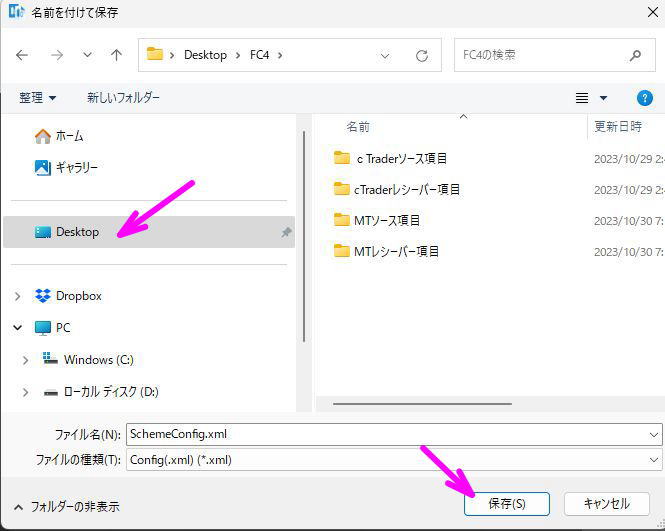Viewport: 665px width, 531px height.
Task: Open the view options dropdown arrow
Action: pos(603,98)
